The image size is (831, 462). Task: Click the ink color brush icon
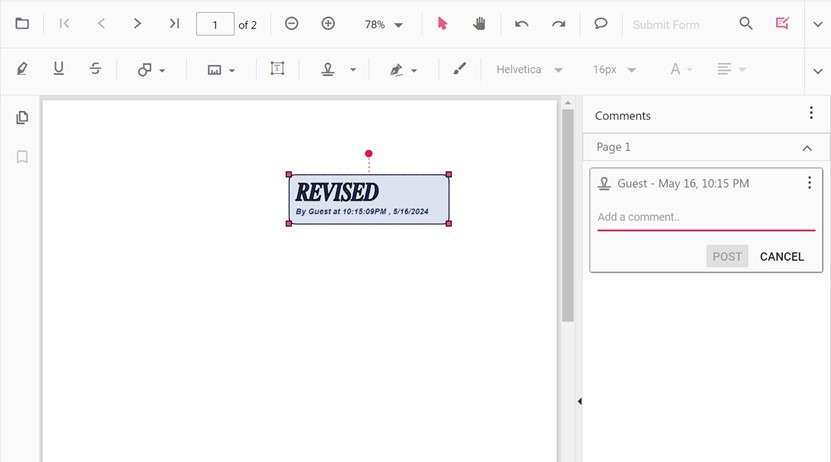click(x=459, y=69)
